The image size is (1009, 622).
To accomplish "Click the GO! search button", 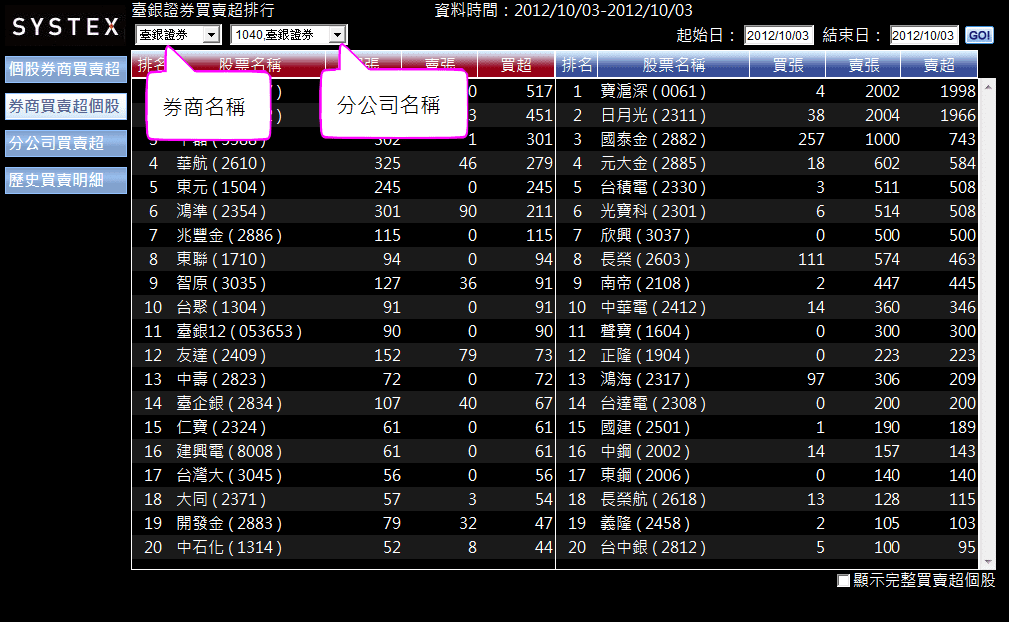I will (x=979, y=36).
